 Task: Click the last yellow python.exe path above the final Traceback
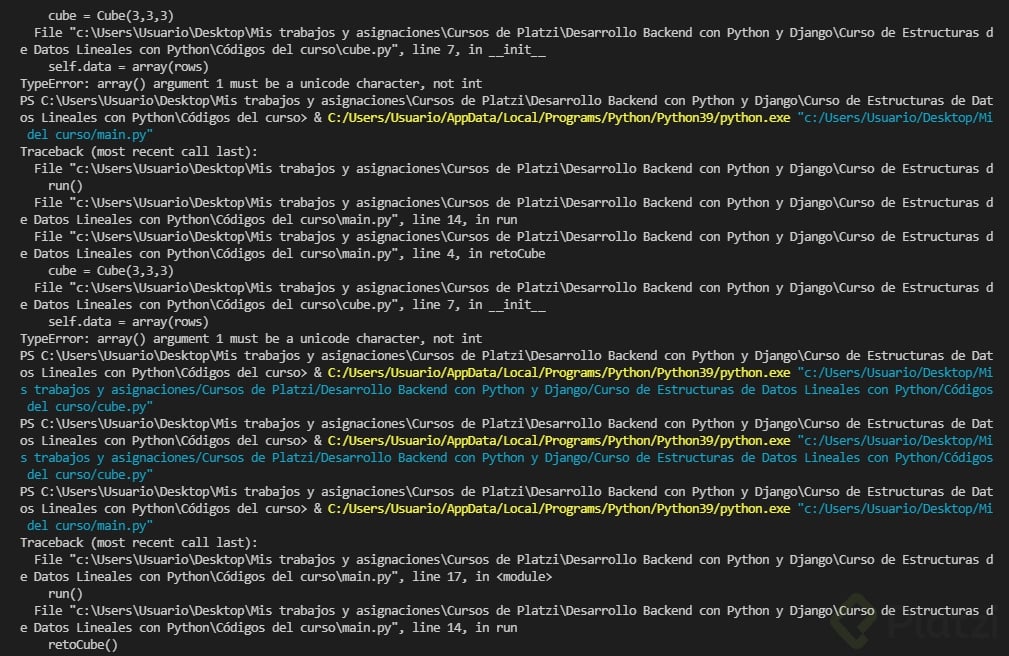559,509
